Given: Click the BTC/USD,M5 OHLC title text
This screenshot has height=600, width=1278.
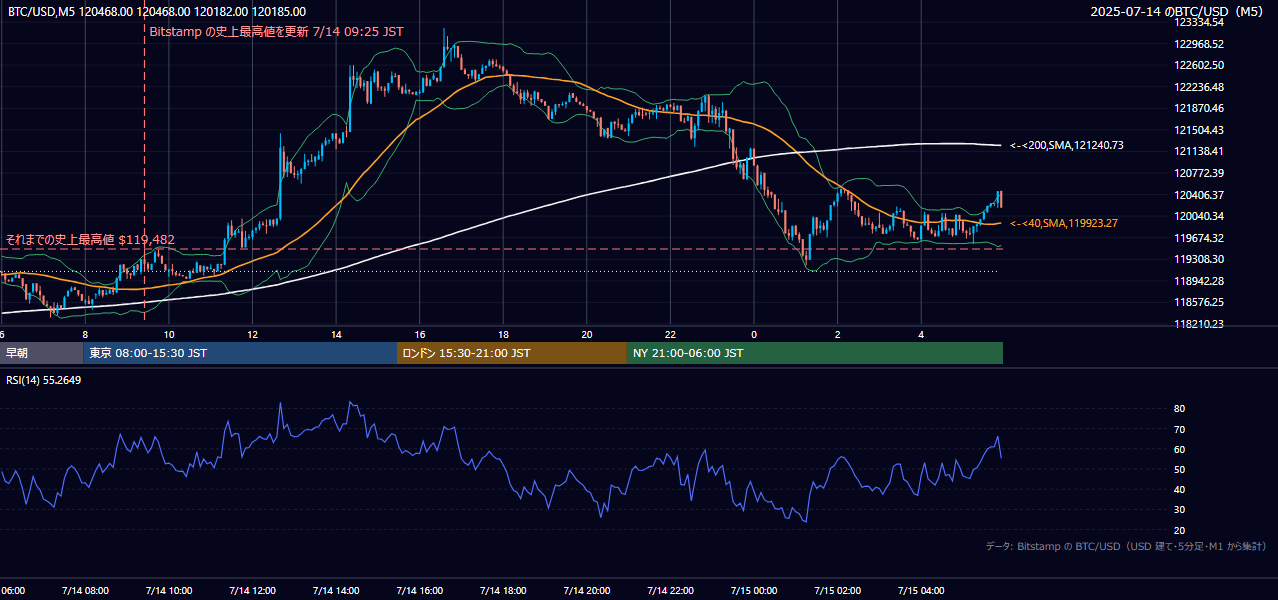Looking at the screenshot, I should [157, 12].
